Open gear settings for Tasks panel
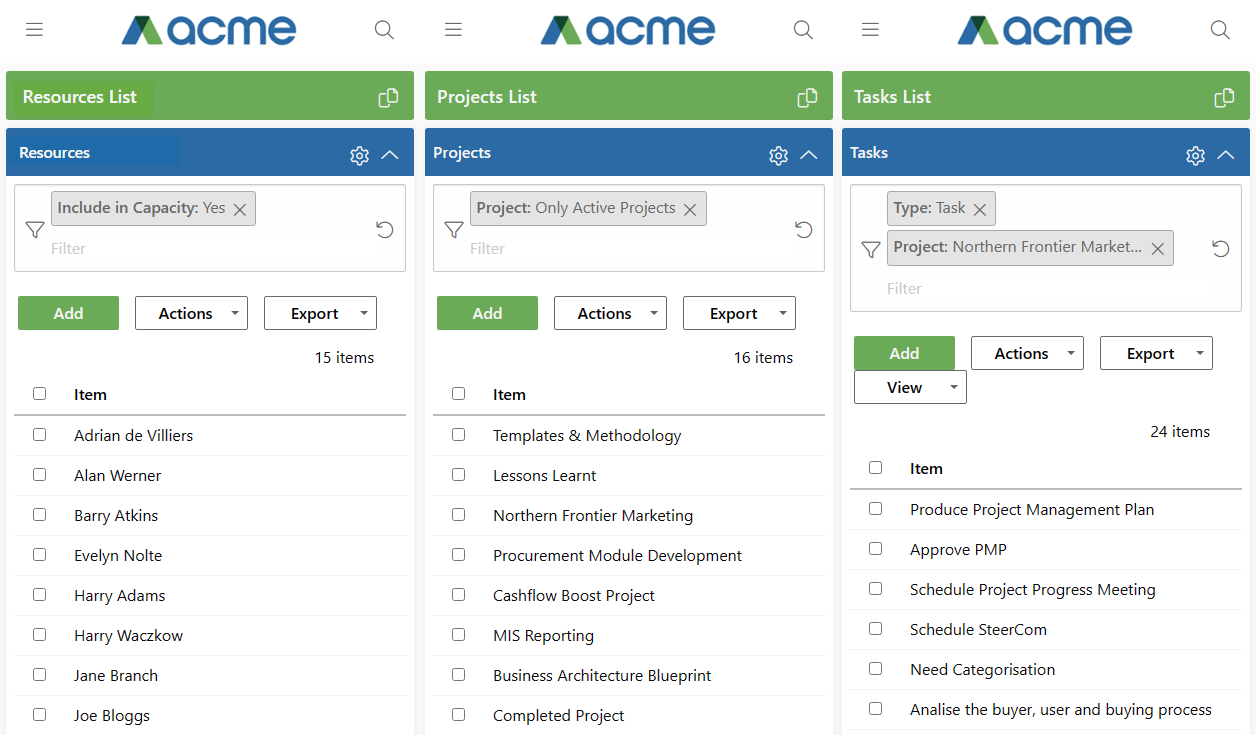Viewport: 1257px width, 735px height. [x=1195, y=155]
